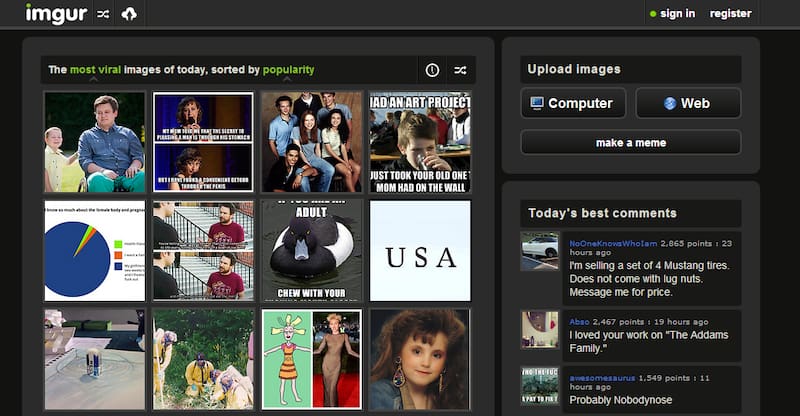Open the 'art project' meme thumbnail
800x416 pixels.
(x=420, y=142)
